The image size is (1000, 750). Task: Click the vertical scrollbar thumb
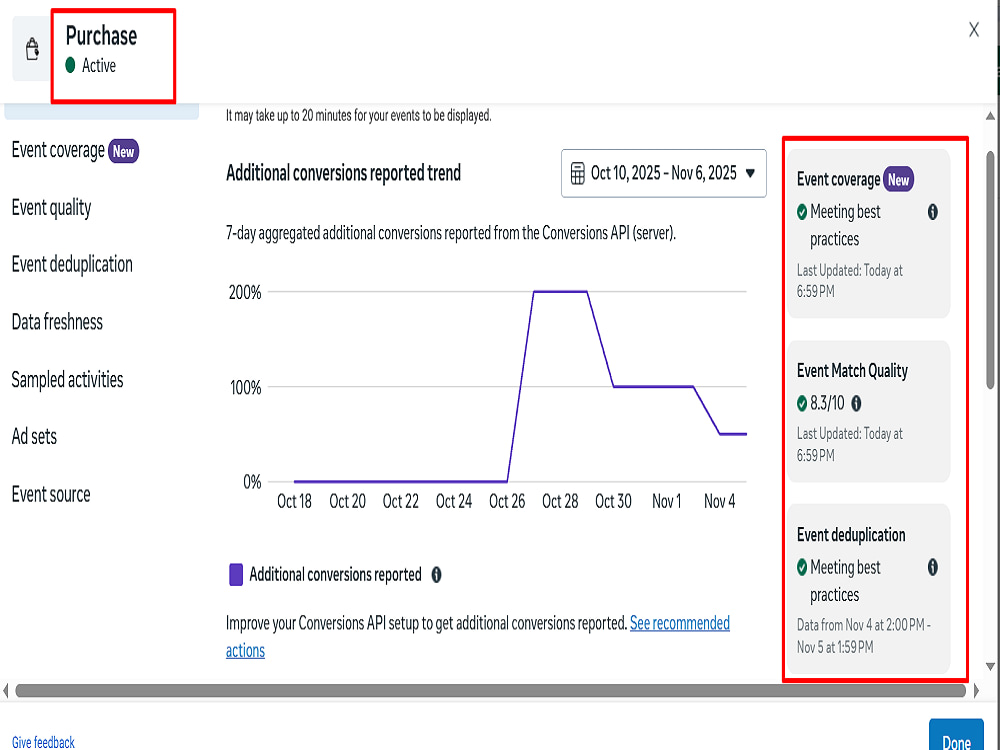click(x=990, y=270)
